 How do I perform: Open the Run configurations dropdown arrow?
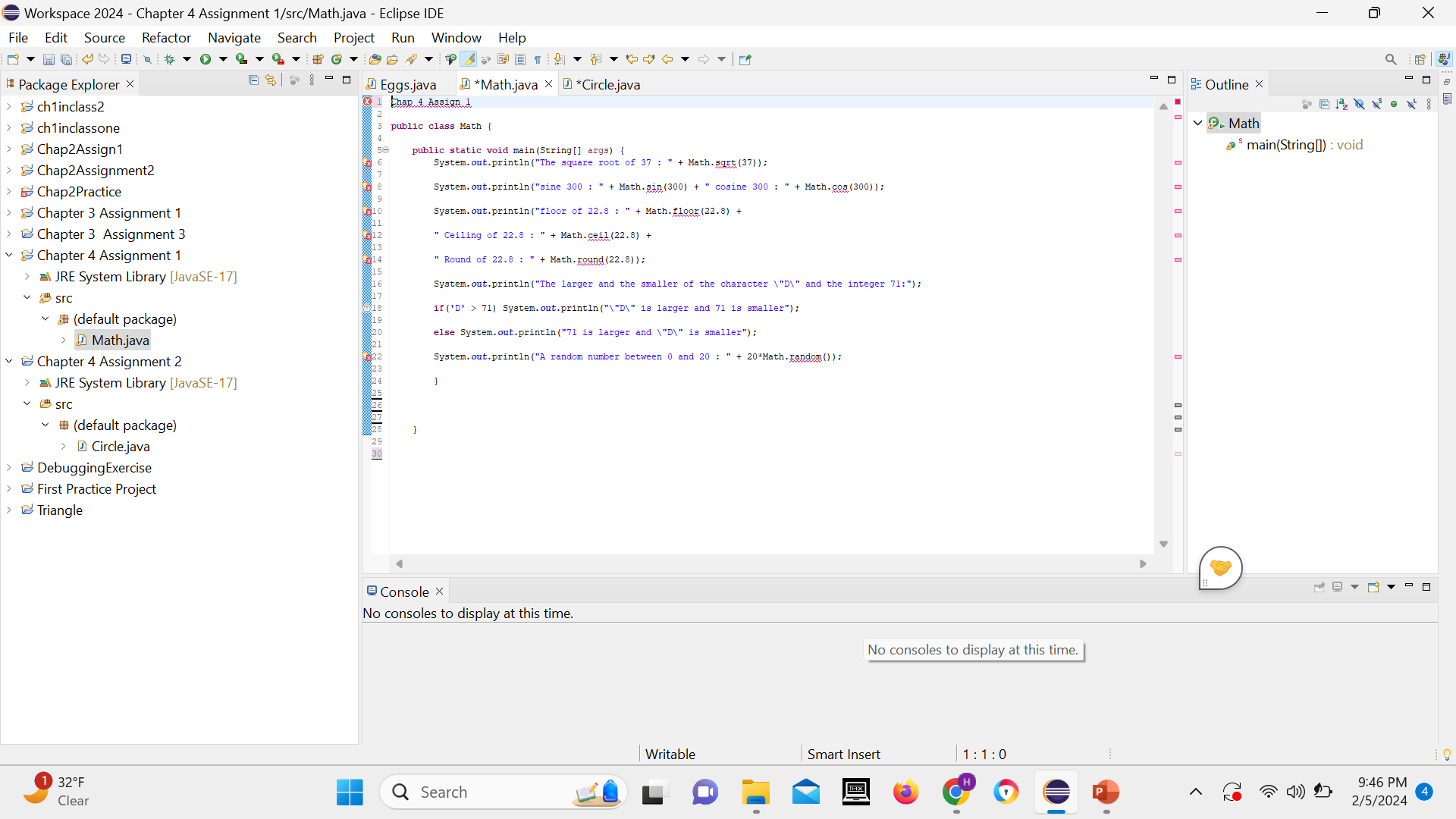point(223,58)
